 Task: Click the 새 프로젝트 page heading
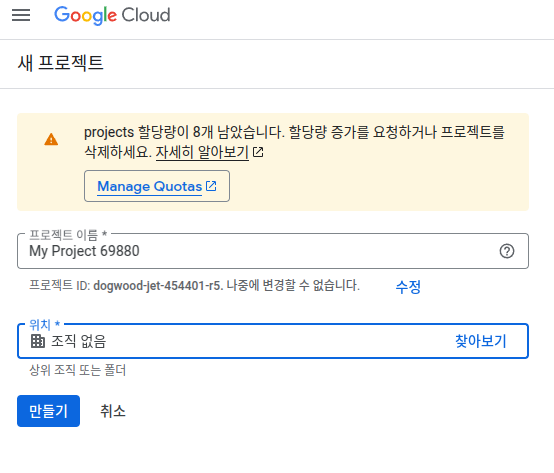coord(60,63)
